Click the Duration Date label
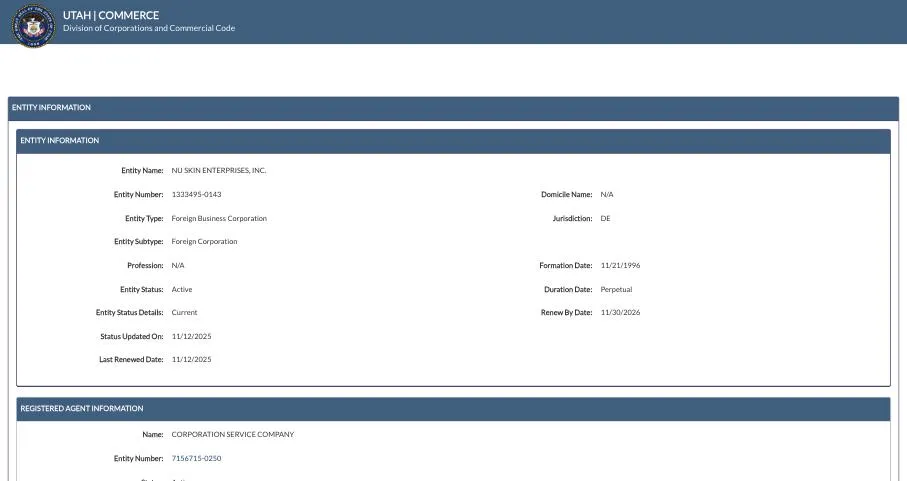Screen dimensions: 907x481 (568, 290)
